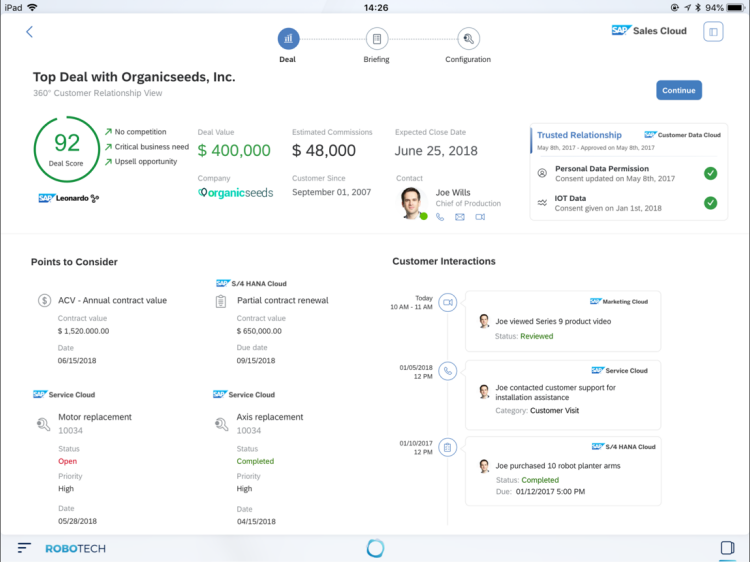The width and height of the screenshot is (750, 562).
Task: Click Partial contract renewal clipboard icon
Action: [221, 301]
